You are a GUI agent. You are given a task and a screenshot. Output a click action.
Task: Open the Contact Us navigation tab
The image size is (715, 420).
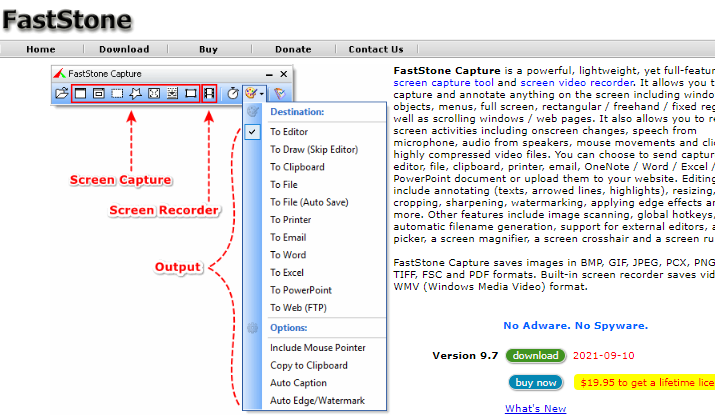[x=376, y=49]
